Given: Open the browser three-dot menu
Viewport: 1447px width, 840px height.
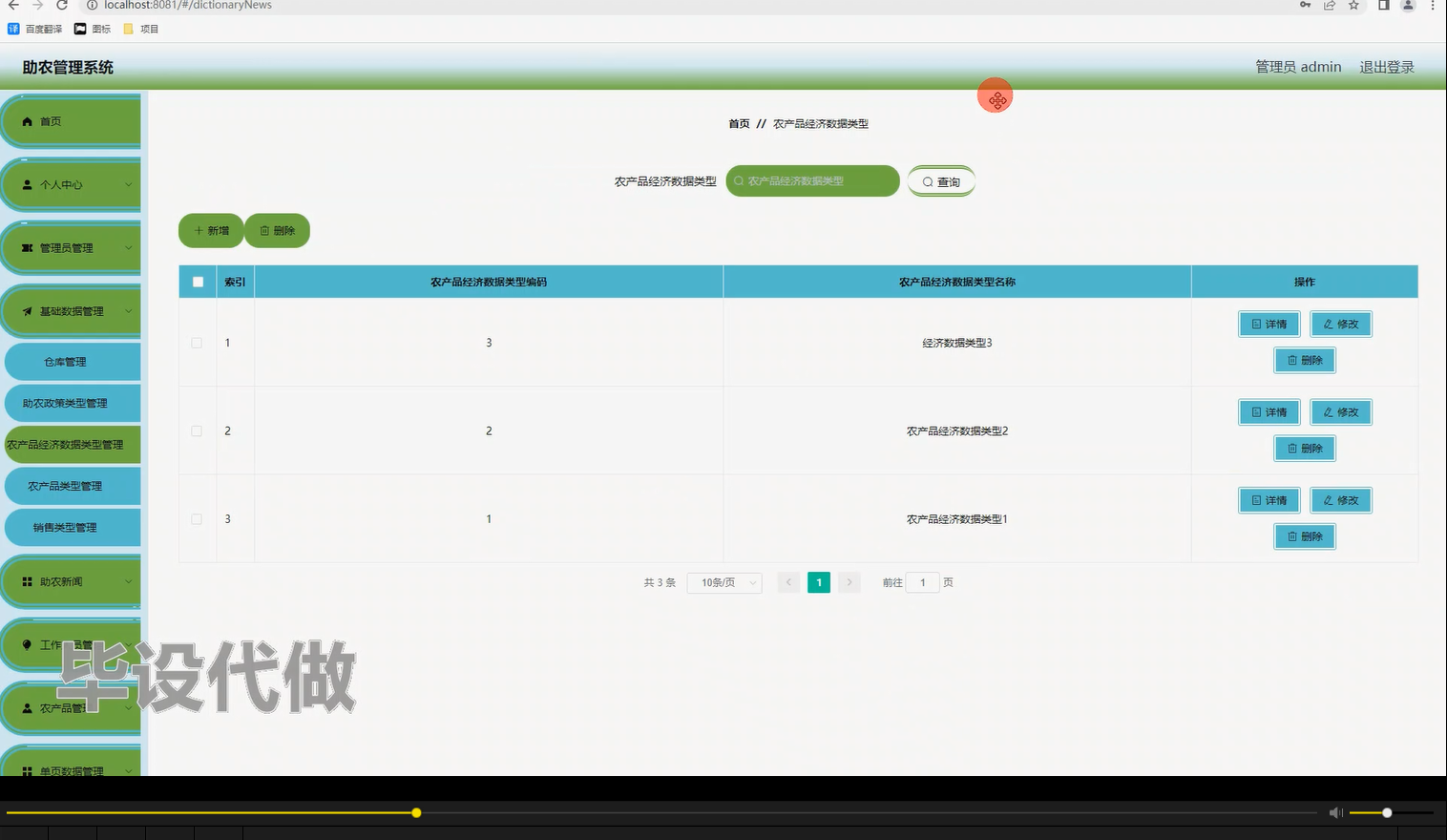Looking at the screenshot, I should click(1433, 5).
